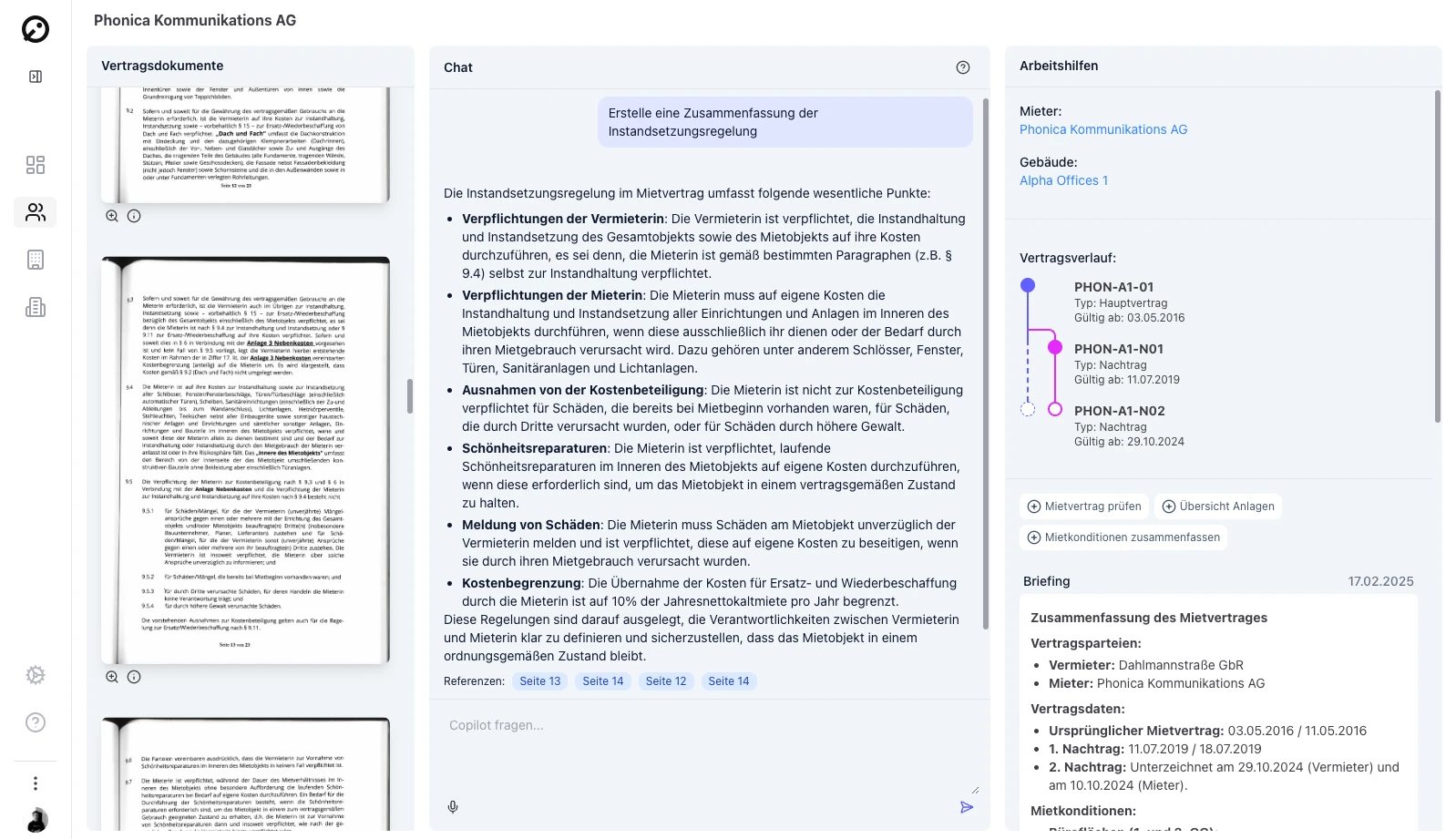Open first Seite 14 reference
The image size is (1456, 839).
pyautogui.click(x=603, y=681)
